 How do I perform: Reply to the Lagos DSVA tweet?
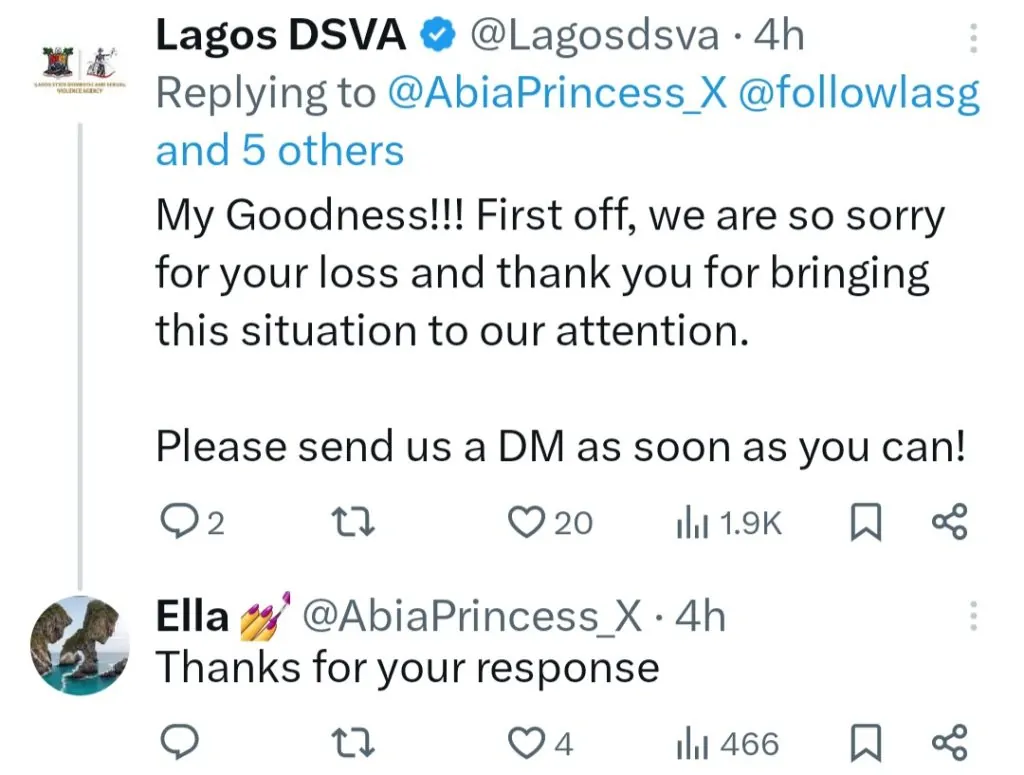179,522
